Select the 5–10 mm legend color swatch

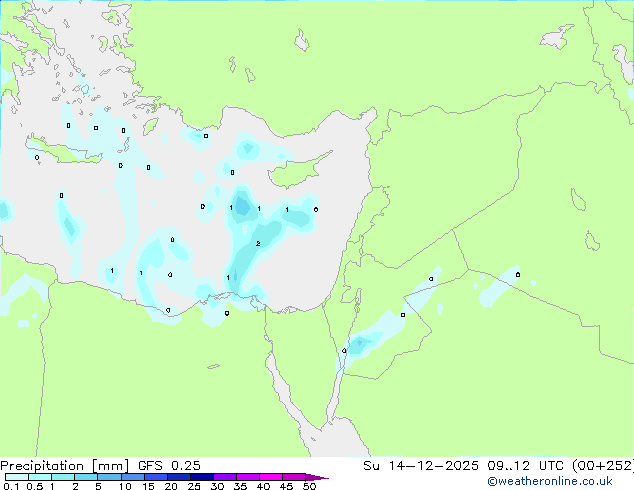point(109,477)
